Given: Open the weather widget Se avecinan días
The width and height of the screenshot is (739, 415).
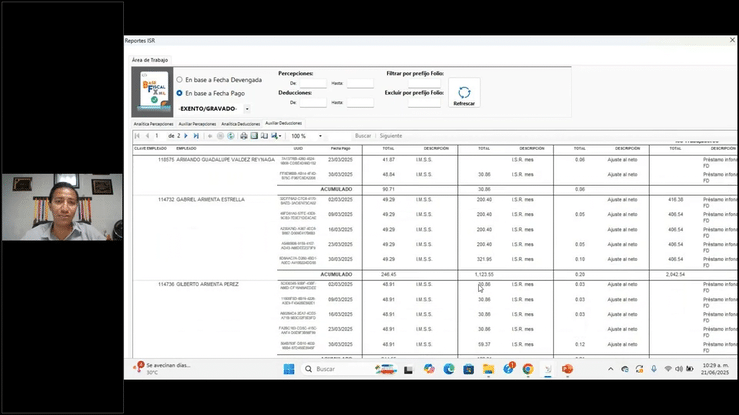Looking at the screenshot, I should [x=163, y=369].
